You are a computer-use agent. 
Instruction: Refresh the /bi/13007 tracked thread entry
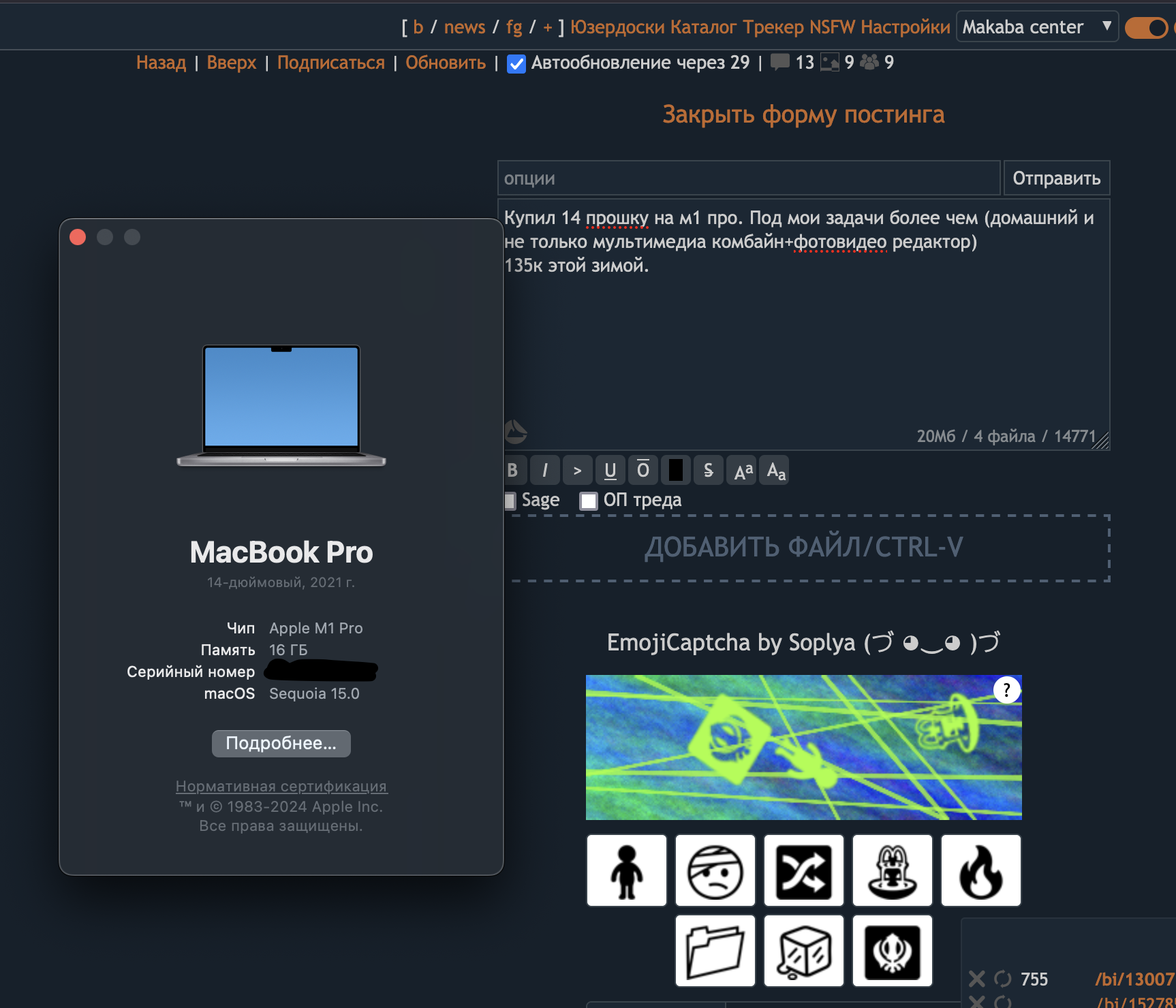coord(1003,979)
